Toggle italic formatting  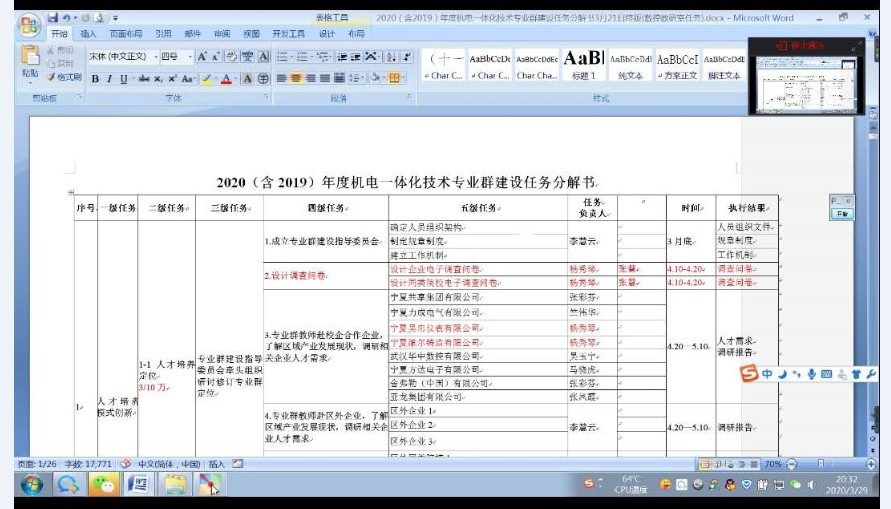[x=110, y=78]
